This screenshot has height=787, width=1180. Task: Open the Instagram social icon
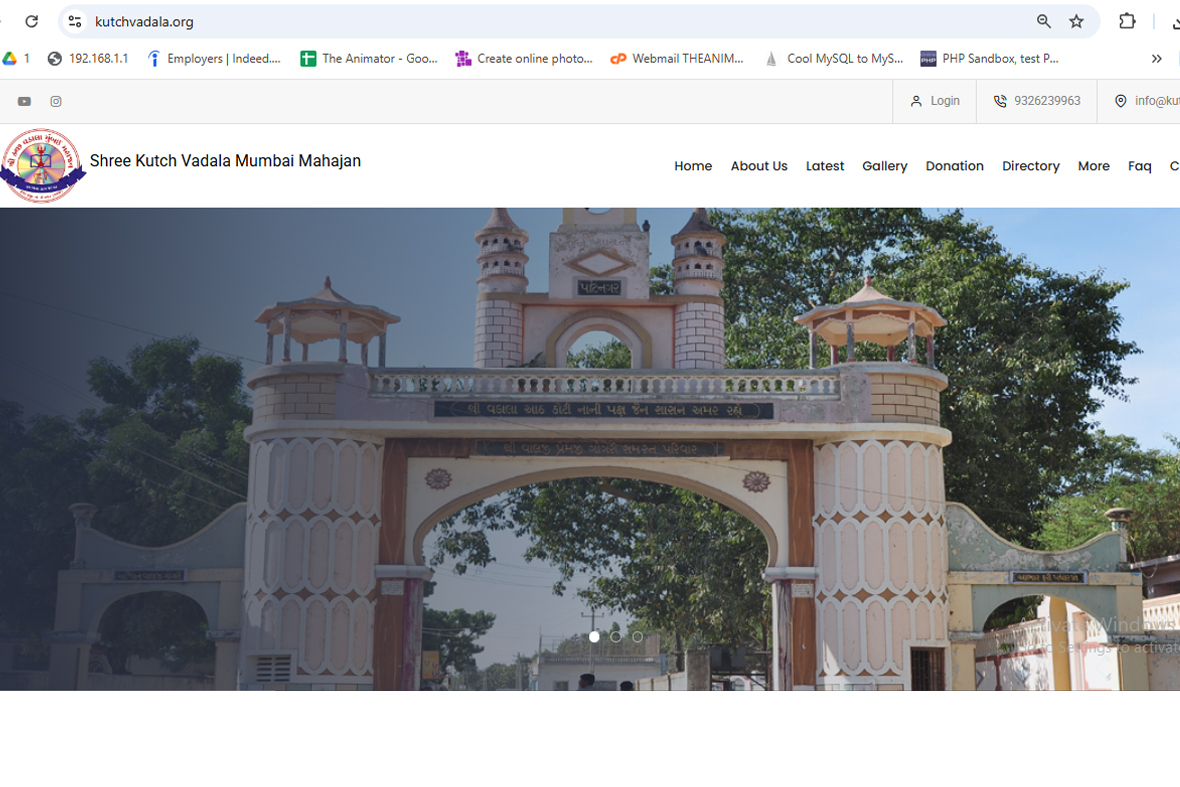coord(55,100)
